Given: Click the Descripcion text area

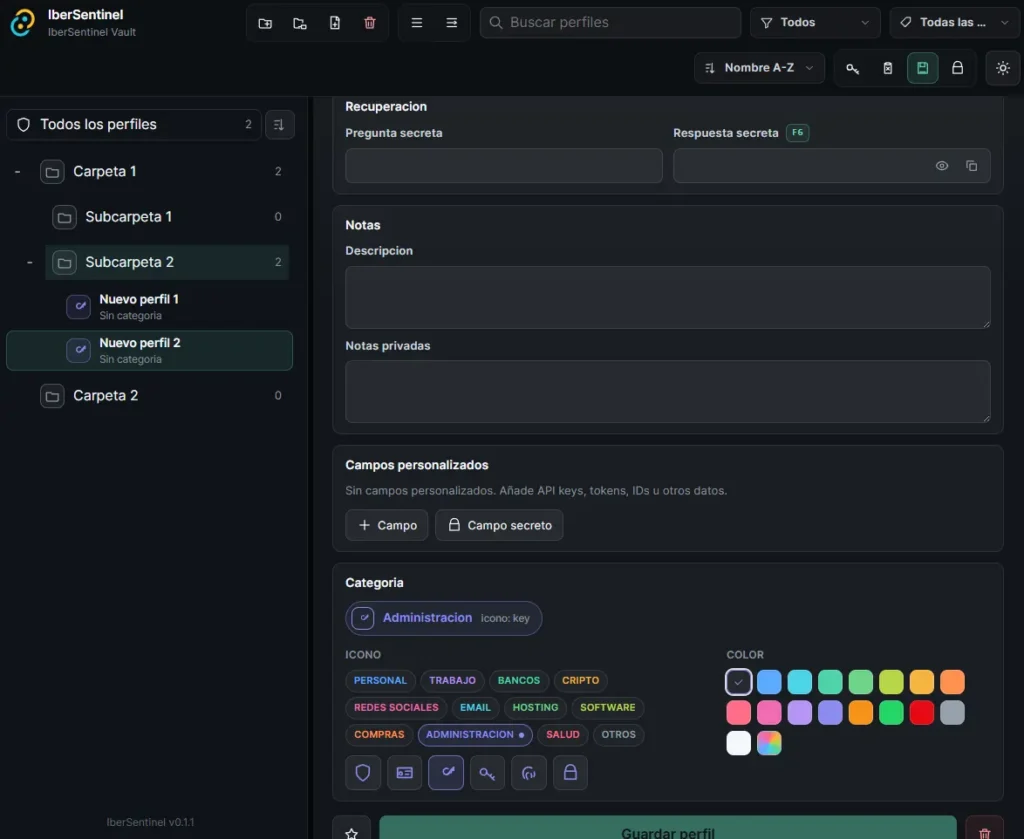Looking at the screenshot, I should pos(667,297).
